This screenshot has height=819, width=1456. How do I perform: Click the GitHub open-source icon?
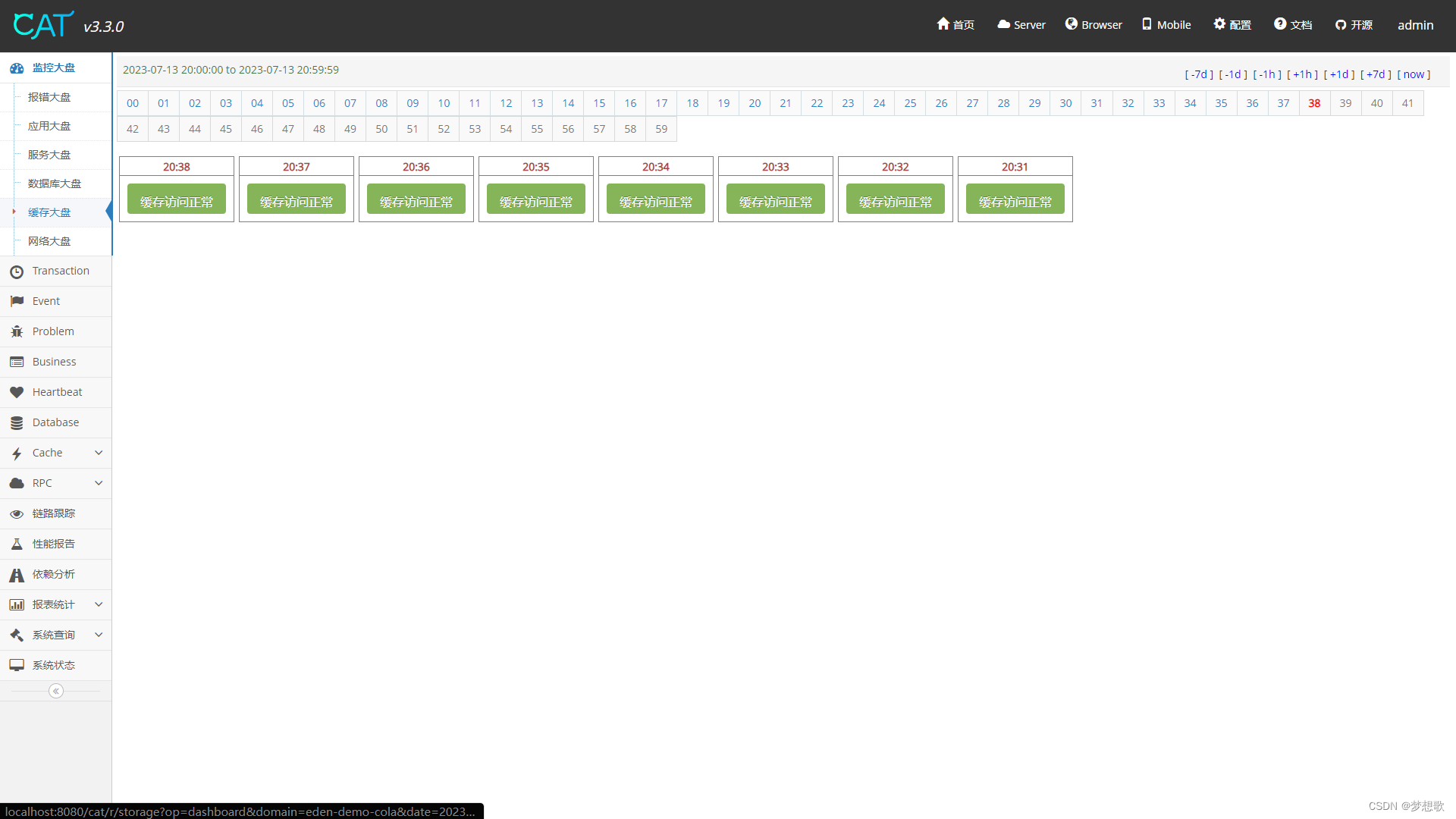(1341, 25)
